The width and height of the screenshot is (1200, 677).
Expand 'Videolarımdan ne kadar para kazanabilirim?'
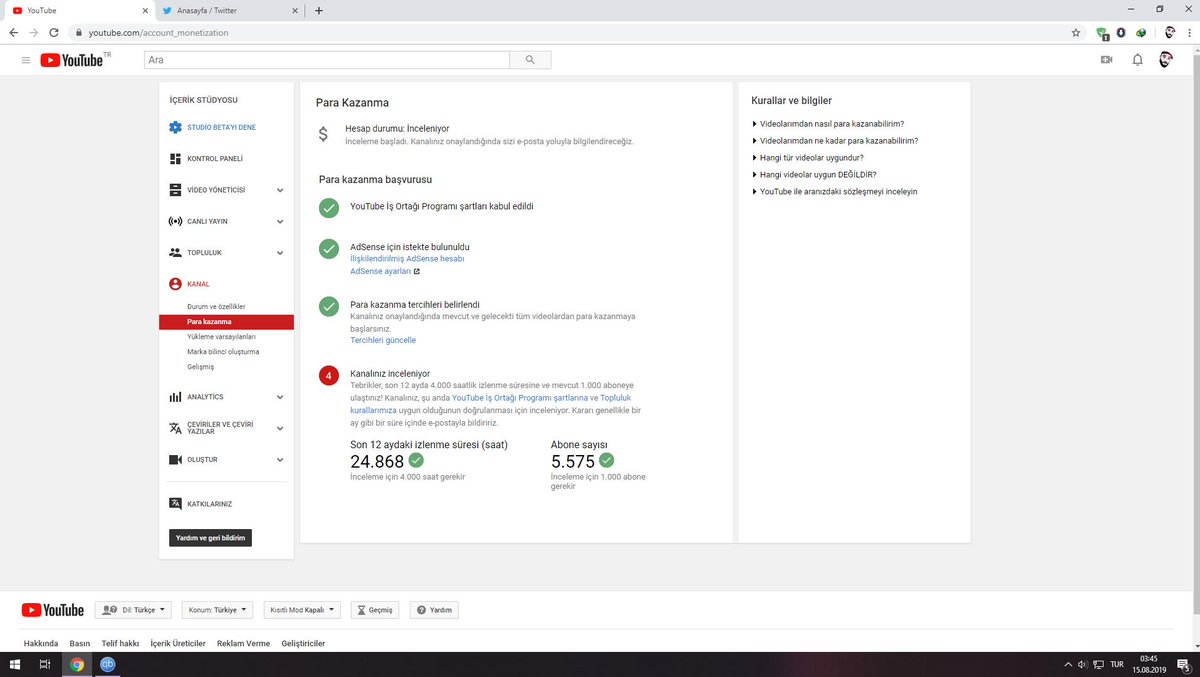(835, 141)
